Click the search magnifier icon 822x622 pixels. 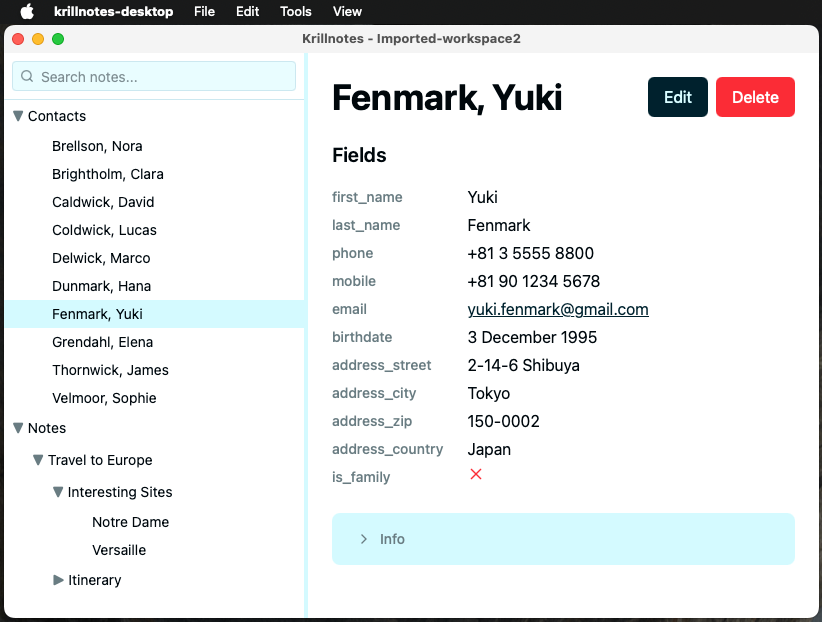click(x=27, y=76)
